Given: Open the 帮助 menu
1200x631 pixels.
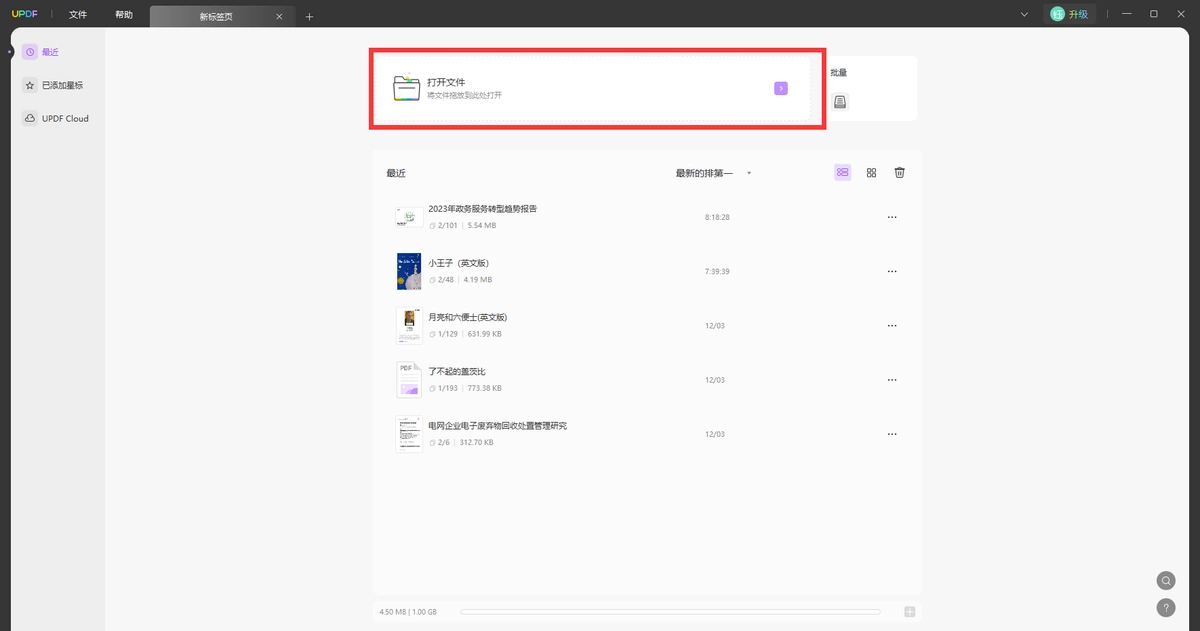Looking at the screenshot, I should (x=123, y=15).
